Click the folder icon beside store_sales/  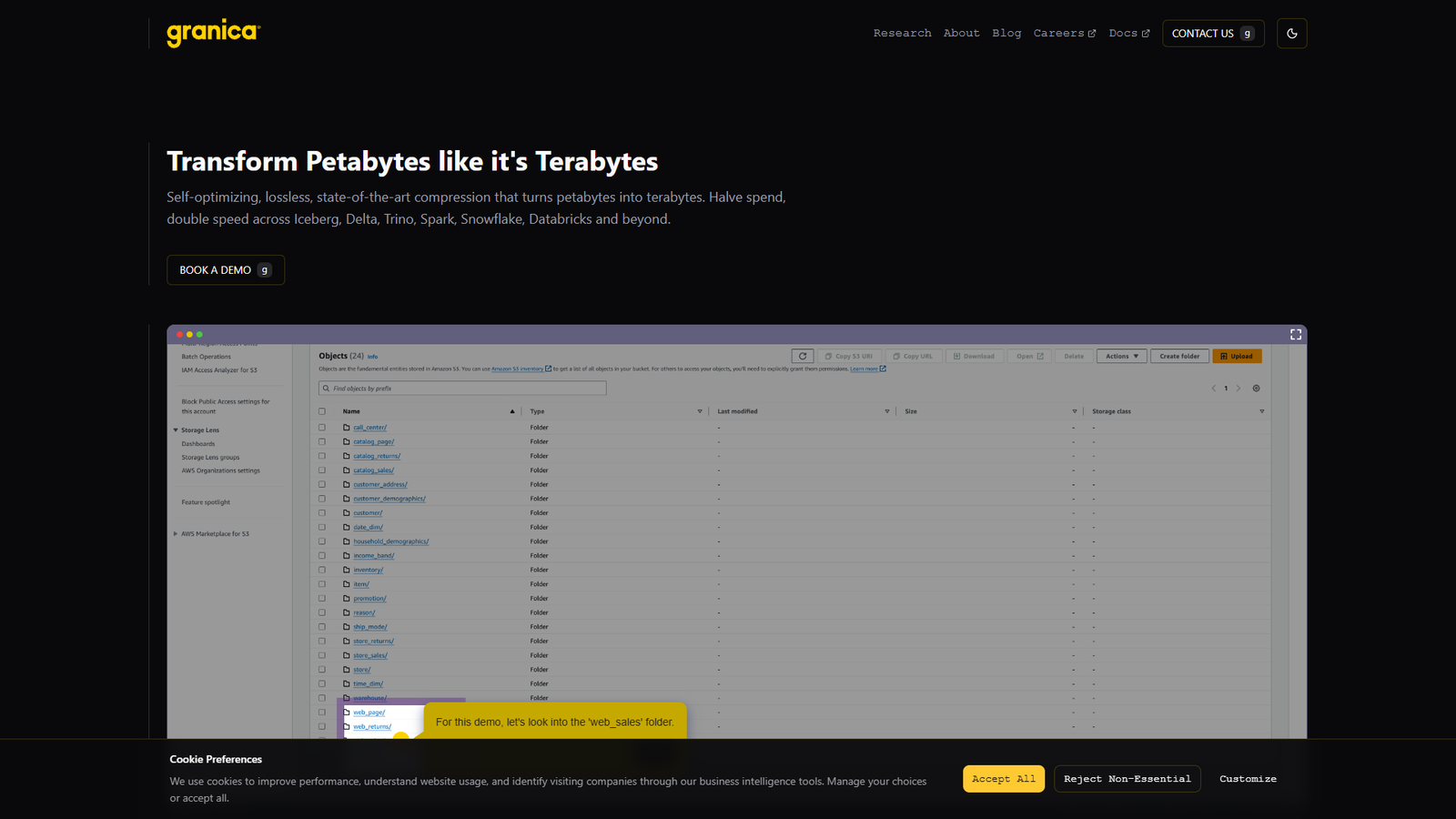(x=347, y=656)
